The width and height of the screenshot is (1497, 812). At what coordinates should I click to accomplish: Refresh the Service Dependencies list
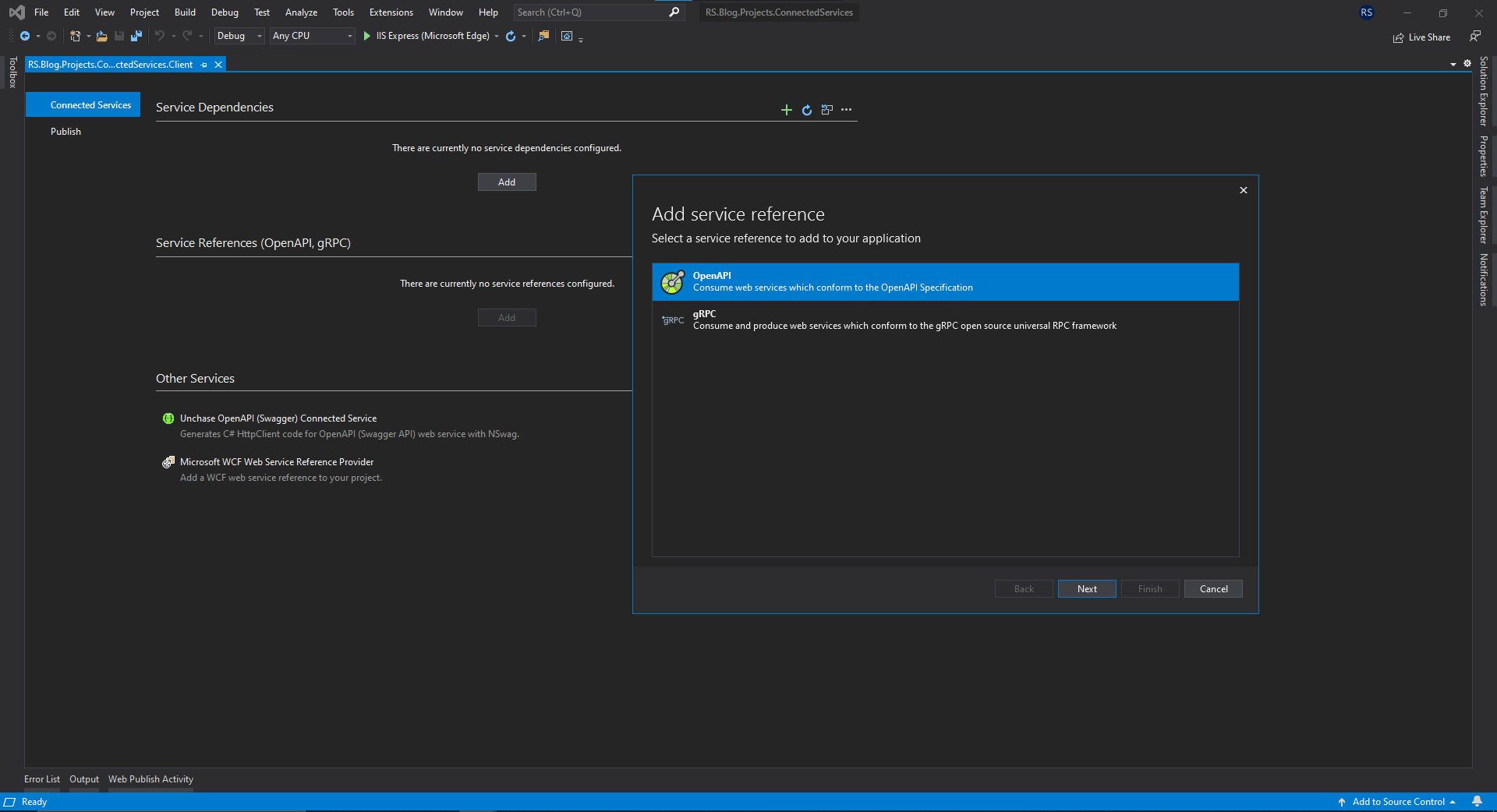(x=807, y=110)
